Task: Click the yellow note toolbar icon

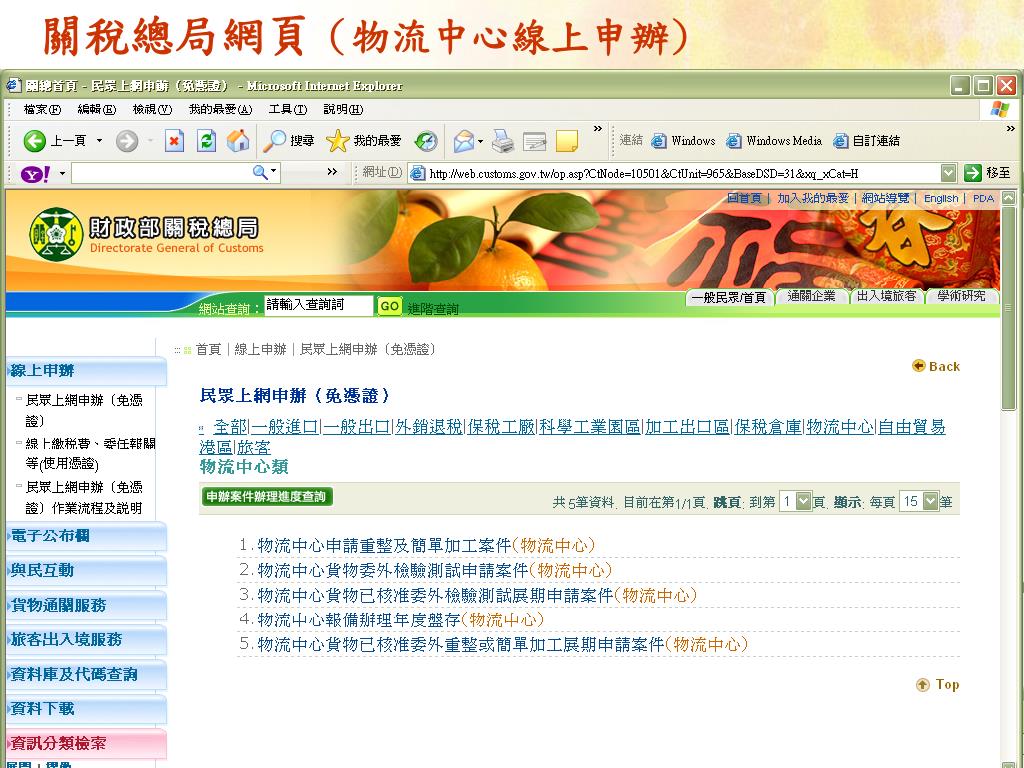Action: click(566, 140)
